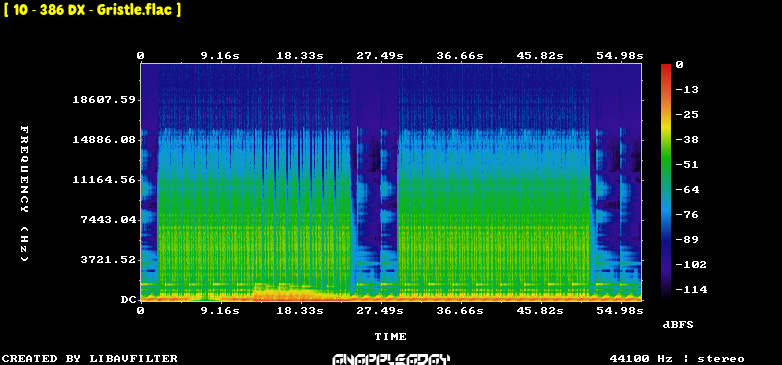
Task: Click the 44100 Hz stereo info text
Action: 677,359
